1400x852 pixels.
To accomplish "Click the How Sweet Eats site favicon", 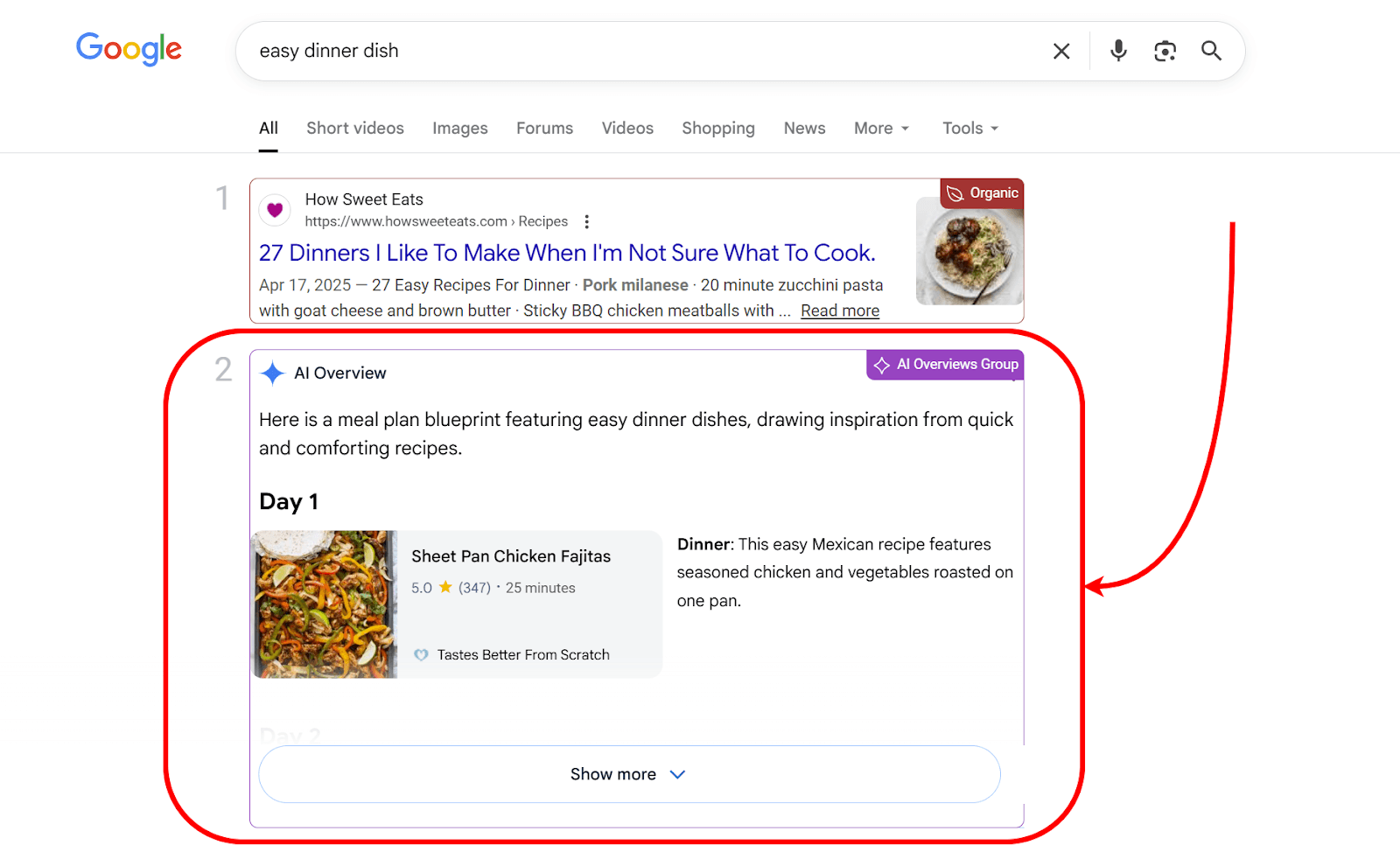I will [x=274, y=210].
